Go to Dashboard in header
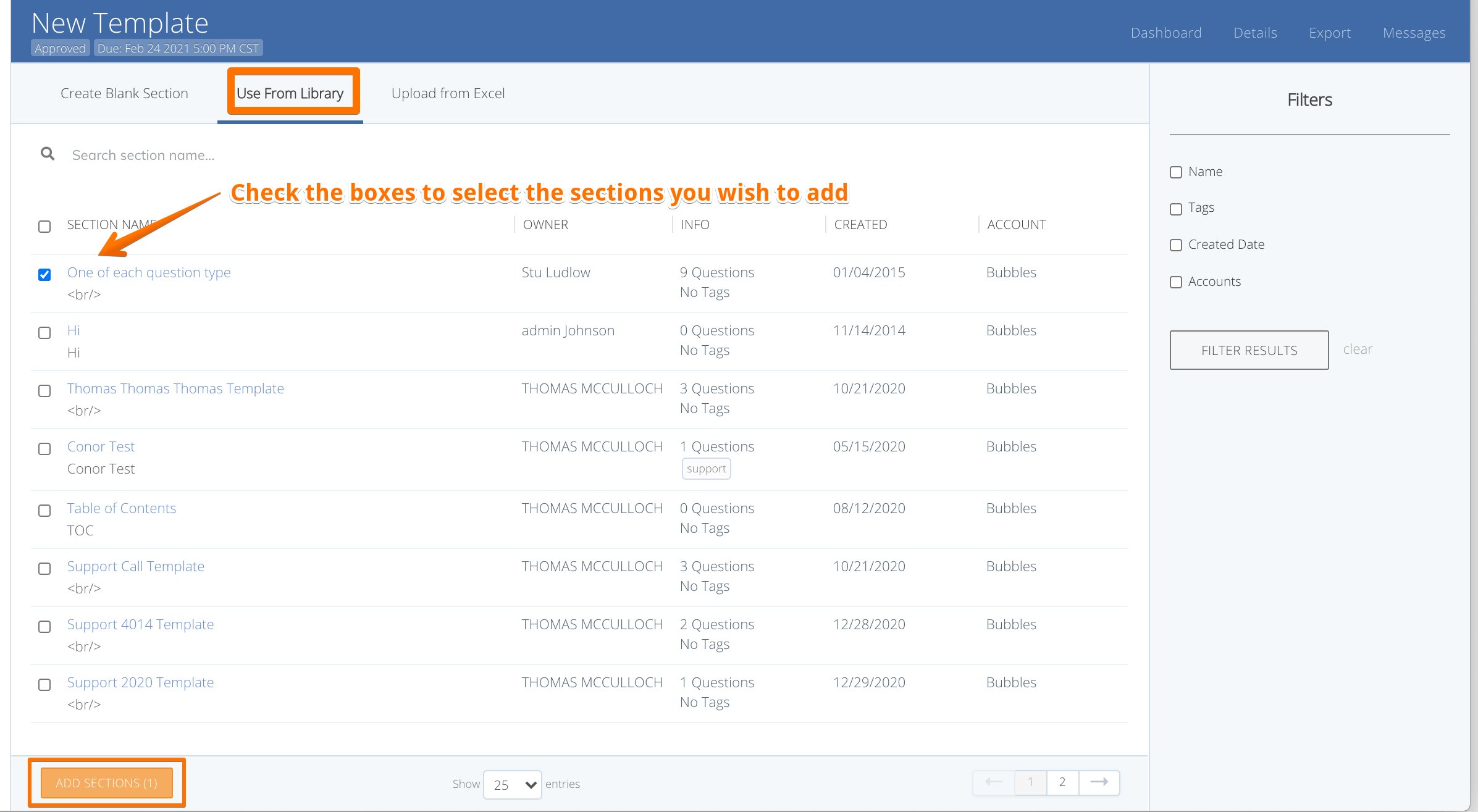This screenshot has height=812, width=1478. [1165, 33]
